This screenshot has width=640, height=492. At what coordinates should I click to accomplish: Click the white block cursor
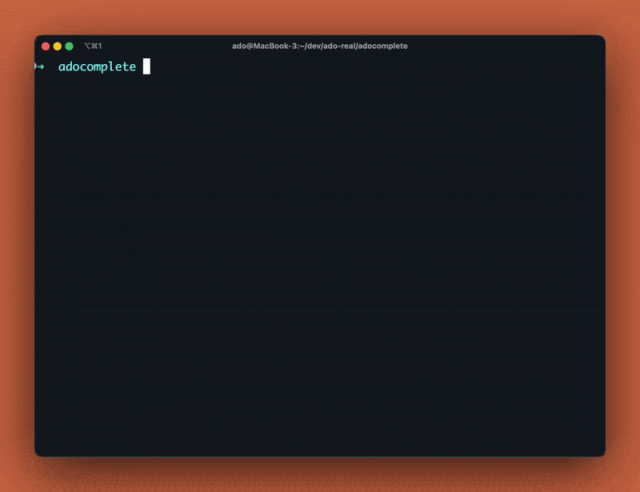(146, 67)
